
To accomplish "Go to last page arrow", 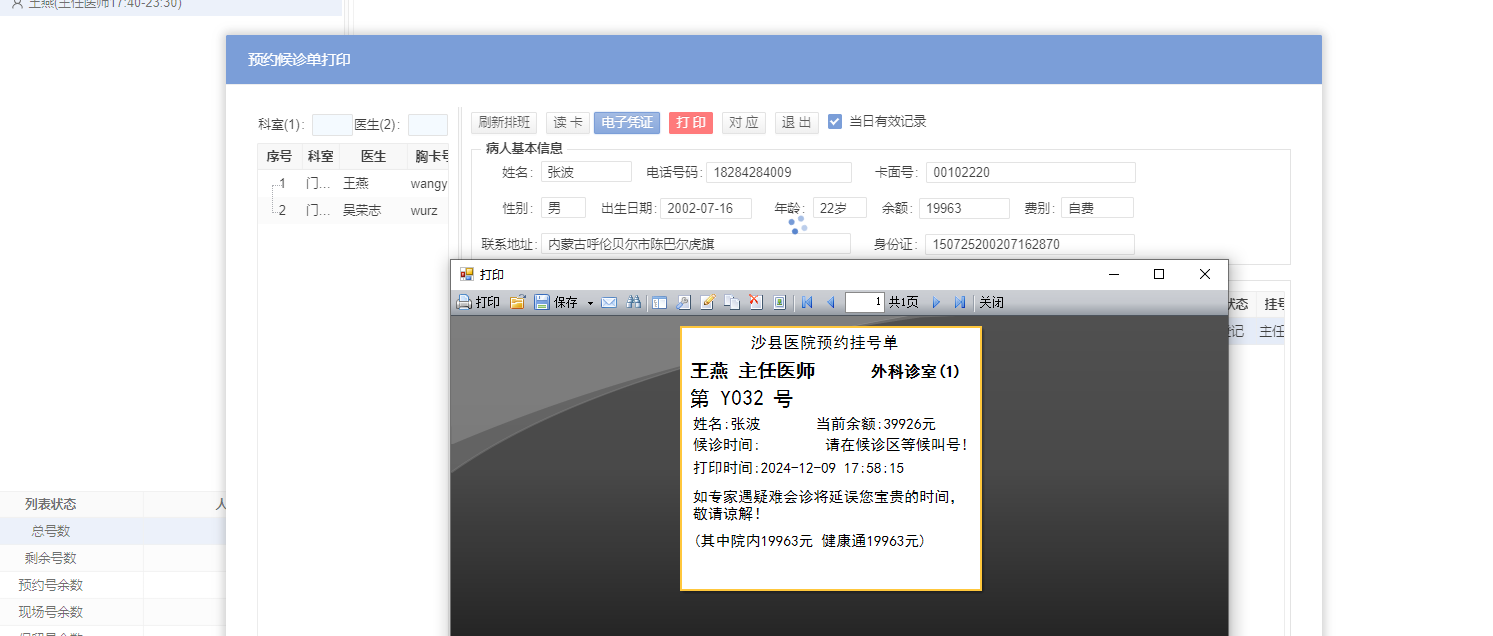I will pyautogui.click(x=961, y=302).
